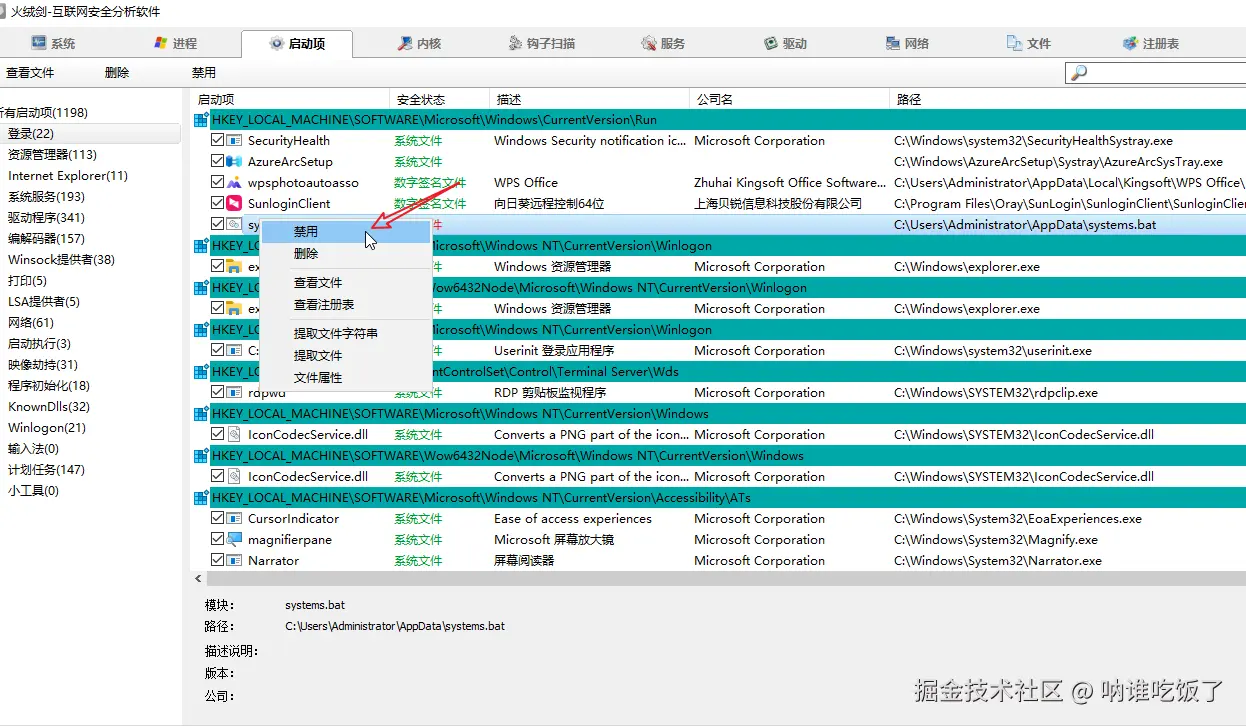Click the wpsphotoautoasso WPS icon
Image resolution: width=1246 pixels, height=726 pixels.
pos(234,183)
